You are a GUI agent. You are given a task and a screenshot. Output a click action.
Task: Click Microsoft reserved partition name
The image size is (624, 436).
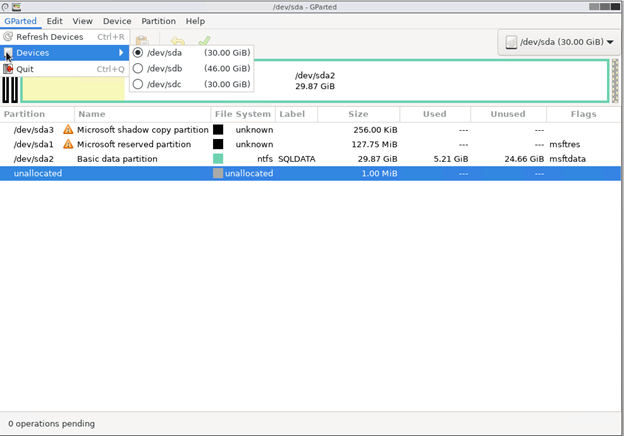pyautogui.click(x=134, y=144)
